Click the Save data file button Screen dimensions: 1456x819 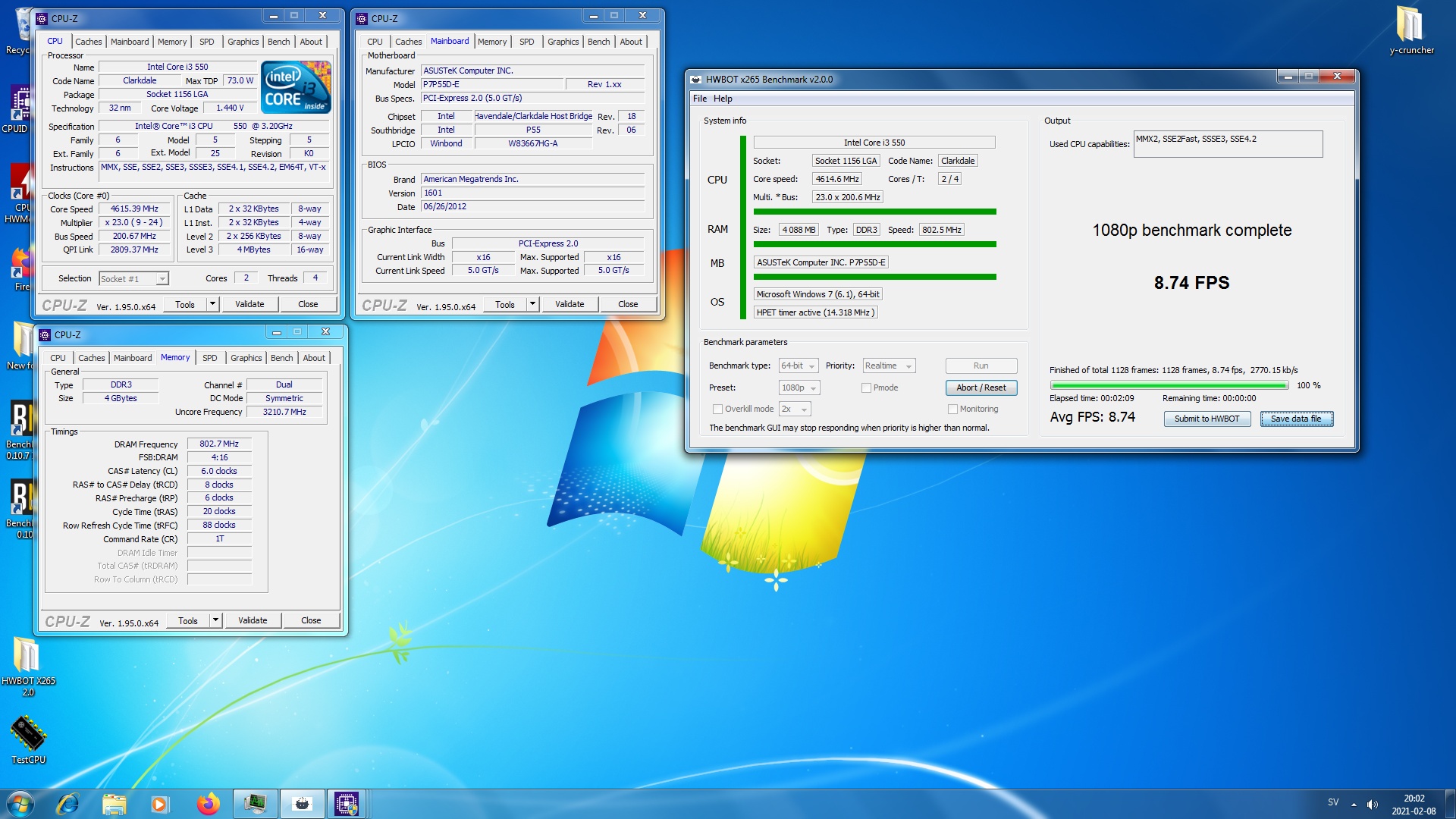pyautogui.click(x=1296, y=419)
